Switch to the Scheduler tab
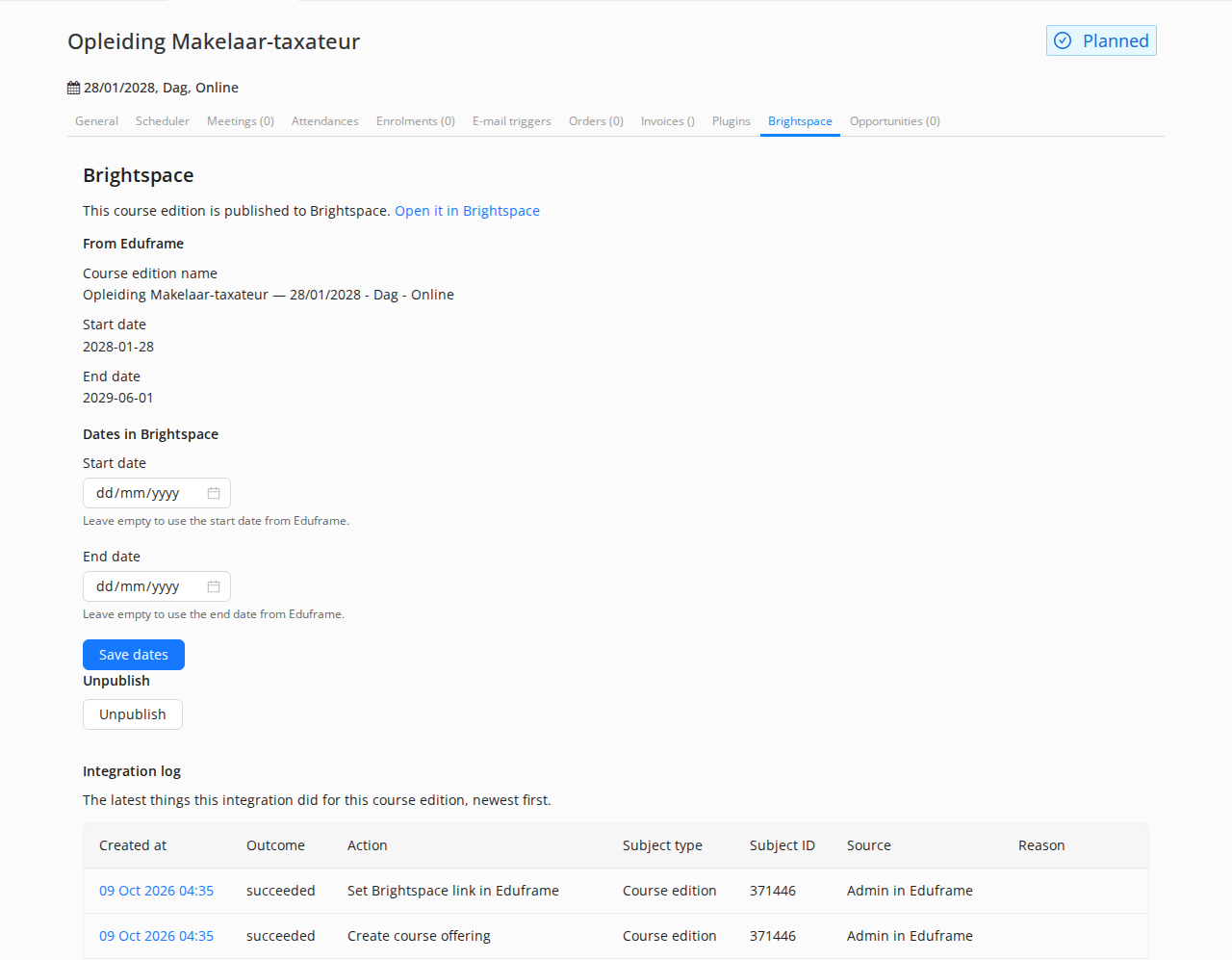Viewport: 1232px width, 960px height. (x=163, y=121)
